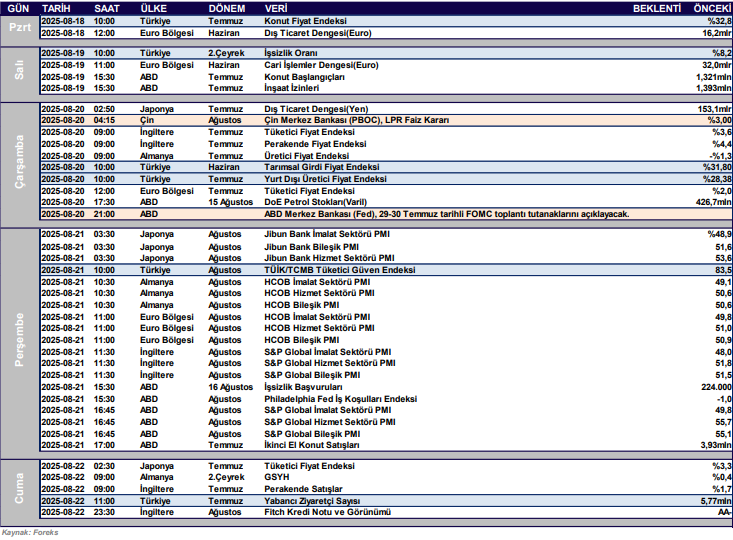Screen dimensions: 733x540
Task: Click the DÖNEM column header
Action: [x=227, y=6]
